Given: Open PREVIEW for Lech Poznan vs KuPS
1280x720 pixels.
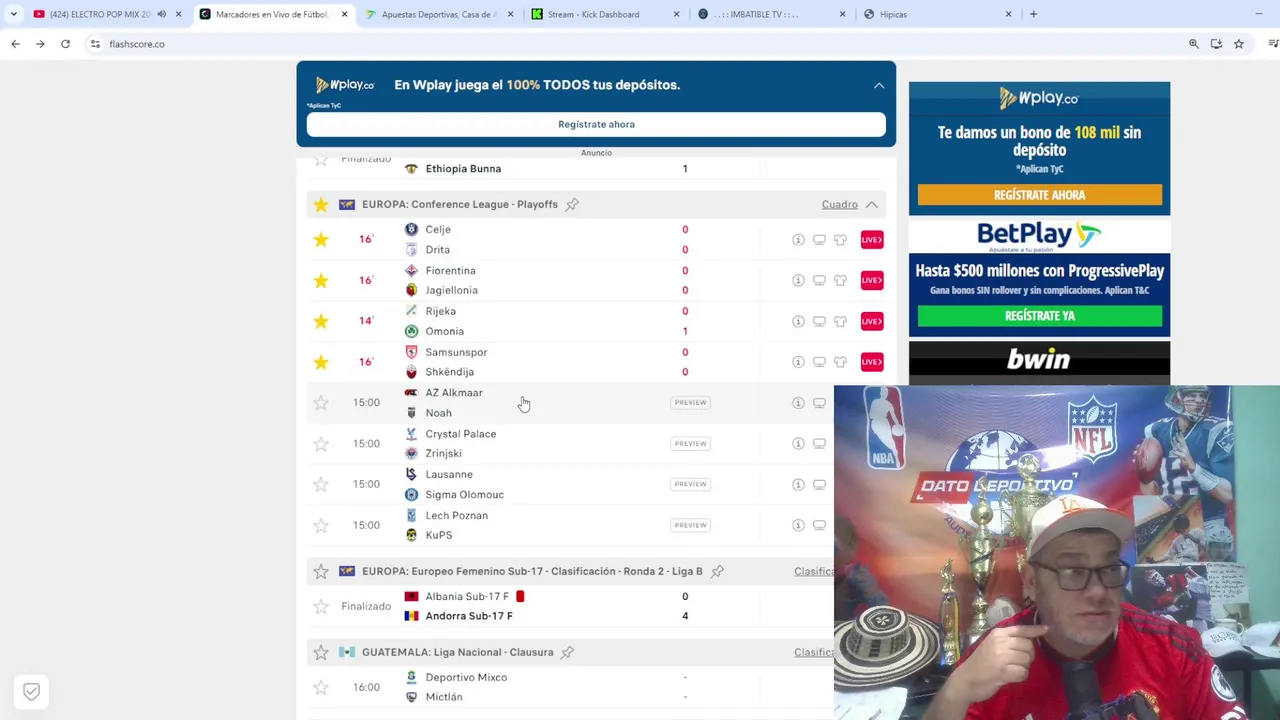Looking at the screenshot, I should [690, 525].
